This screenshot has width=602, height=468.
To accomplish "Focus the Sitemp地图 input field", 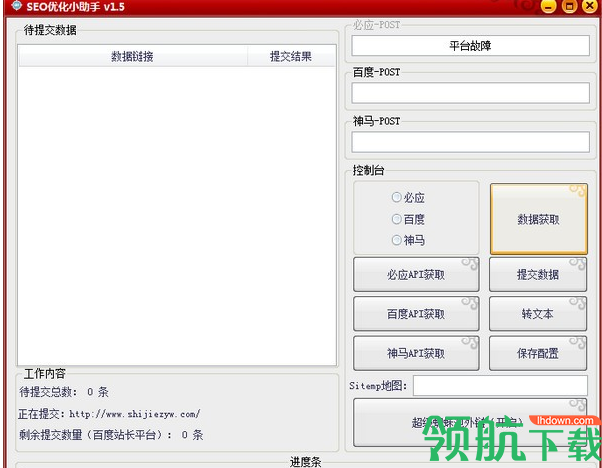I will 500,385.
